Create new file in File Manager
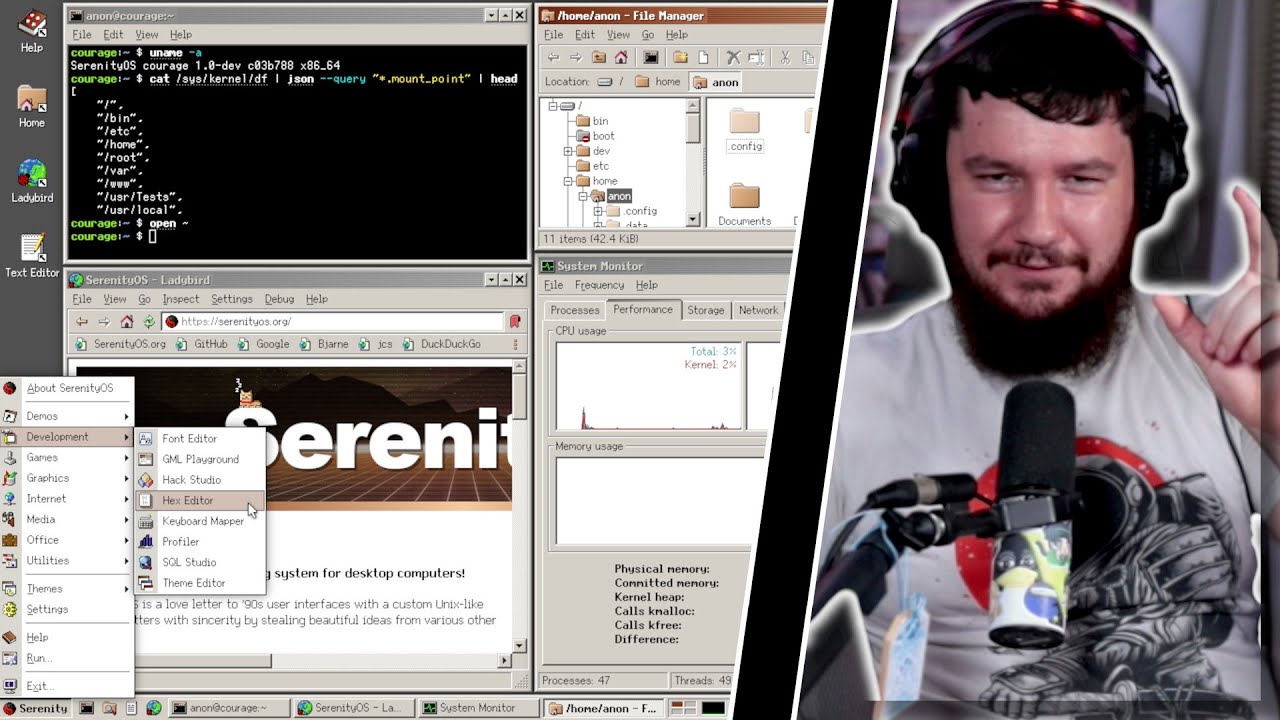Screen dimensions: 1280x720 point(703,58)
